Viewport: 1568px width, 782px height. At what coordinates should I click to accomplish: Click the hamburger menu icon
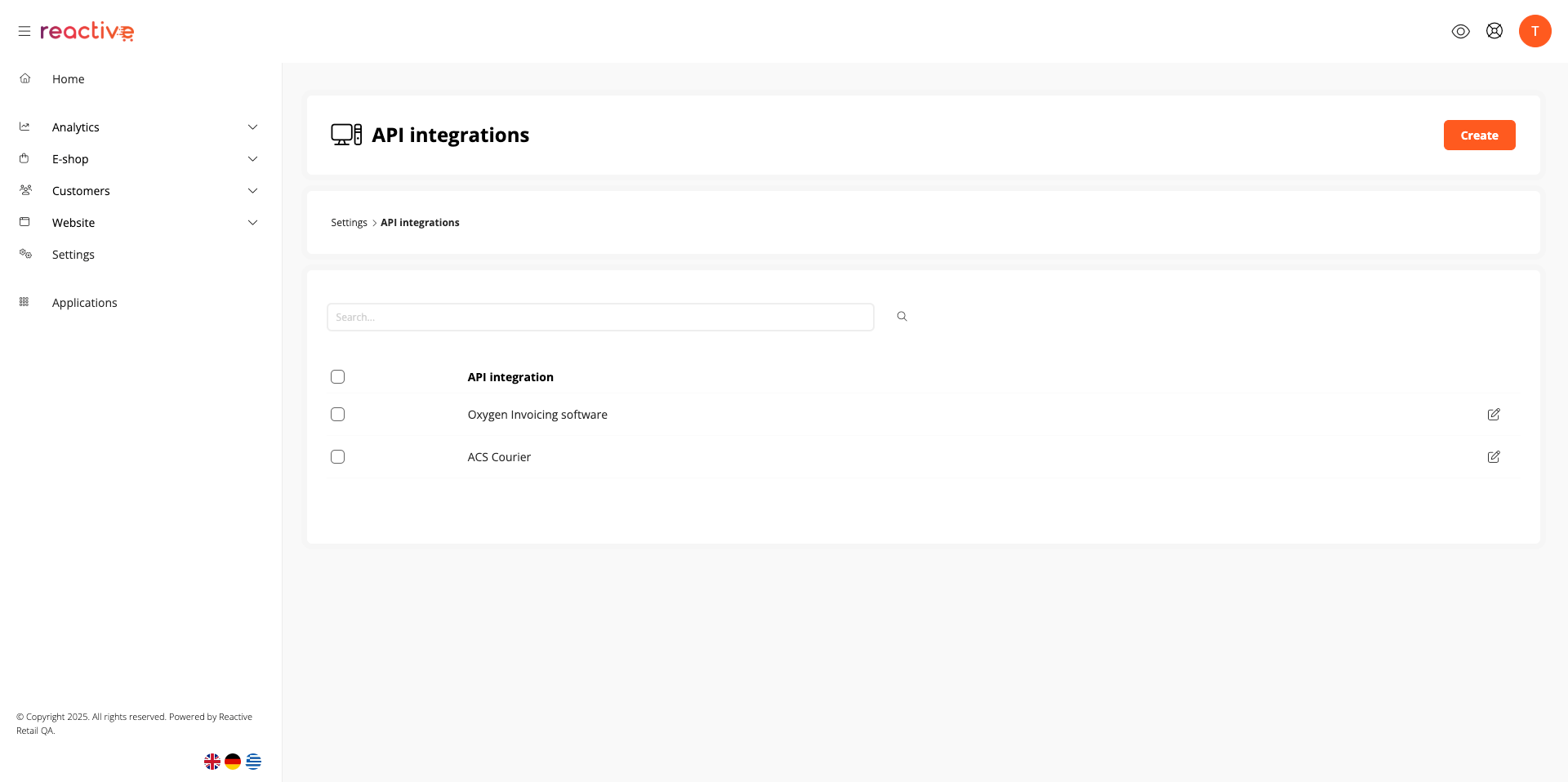point(24,31)
